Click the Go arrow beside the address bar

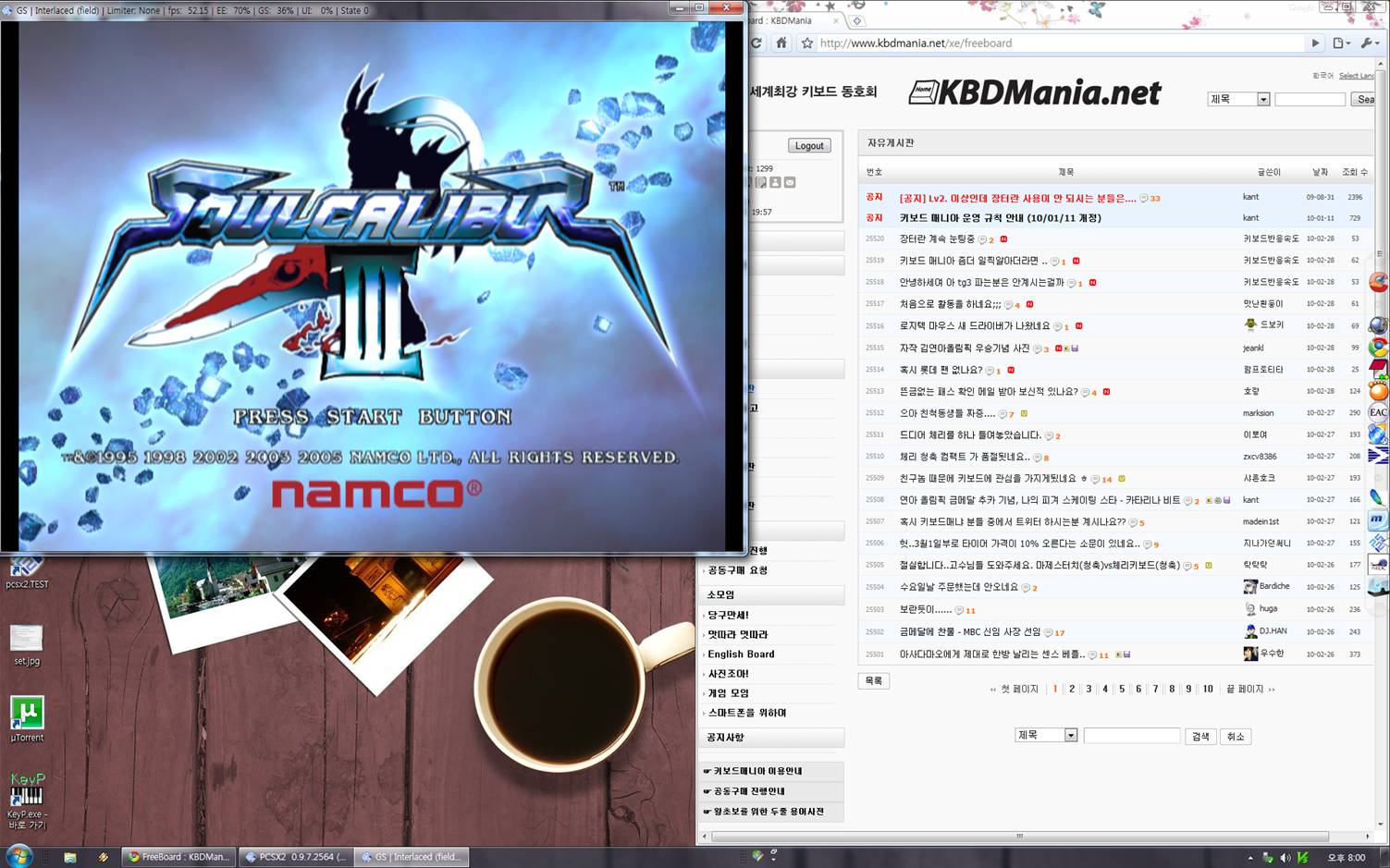(x=1315, y=43)
